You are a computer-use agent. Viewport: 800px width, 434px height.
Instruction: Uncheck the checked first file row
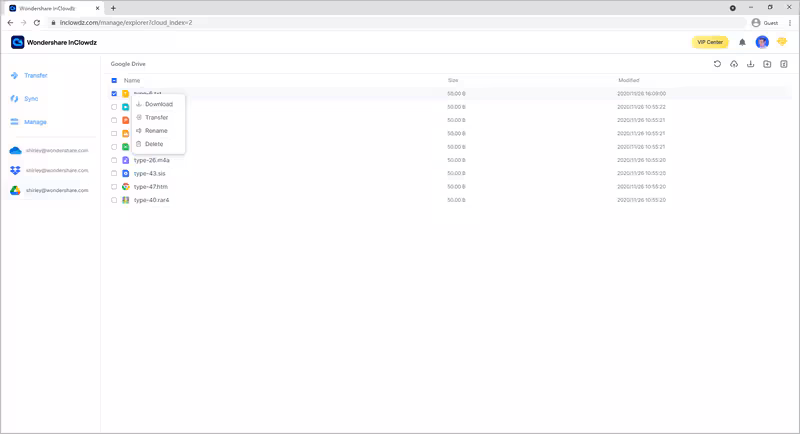114,94
